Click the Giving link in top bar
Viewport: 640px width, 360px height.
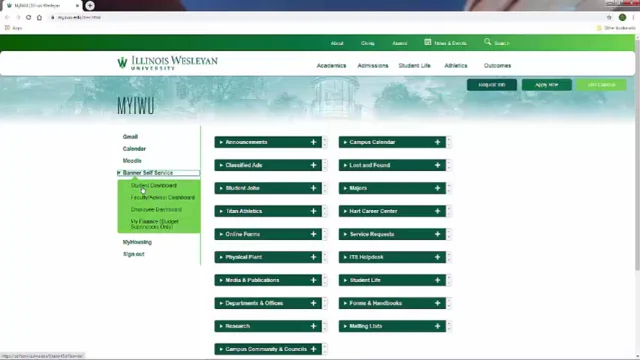point(367,43)
